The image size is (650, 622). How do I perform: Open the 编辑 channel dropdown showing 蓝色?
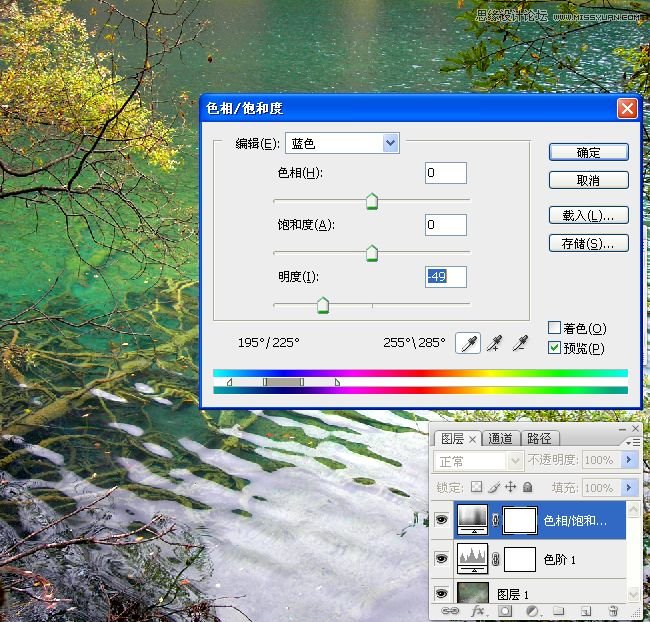[x=342, y=143]
